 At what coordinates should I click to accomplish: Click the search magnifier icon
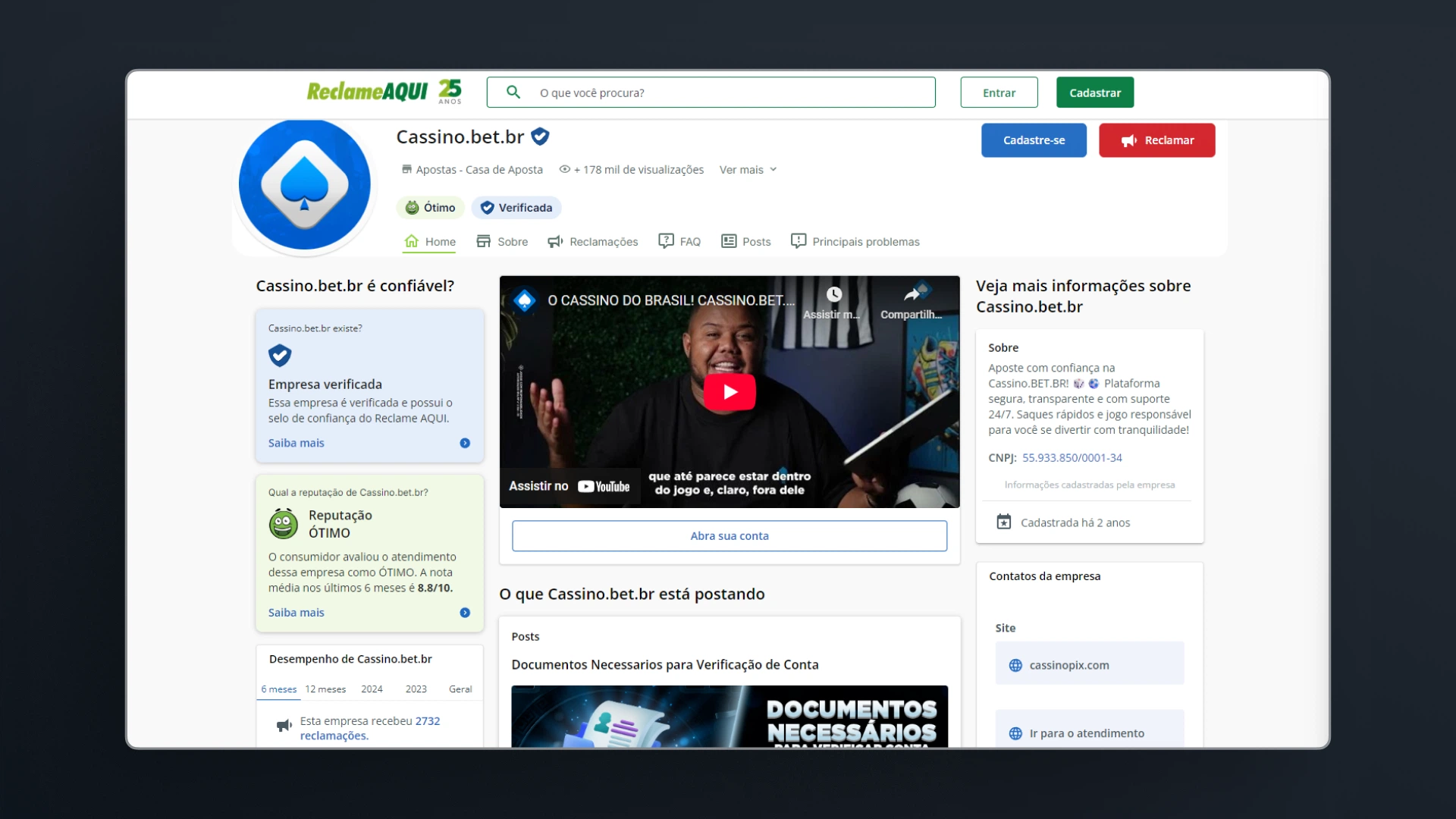[514, 92]
